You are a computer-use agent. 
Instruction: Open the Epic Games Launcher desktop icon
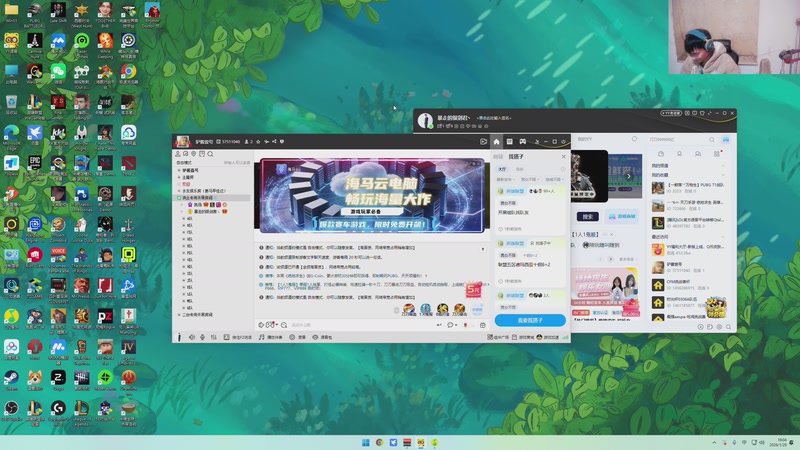35,166
